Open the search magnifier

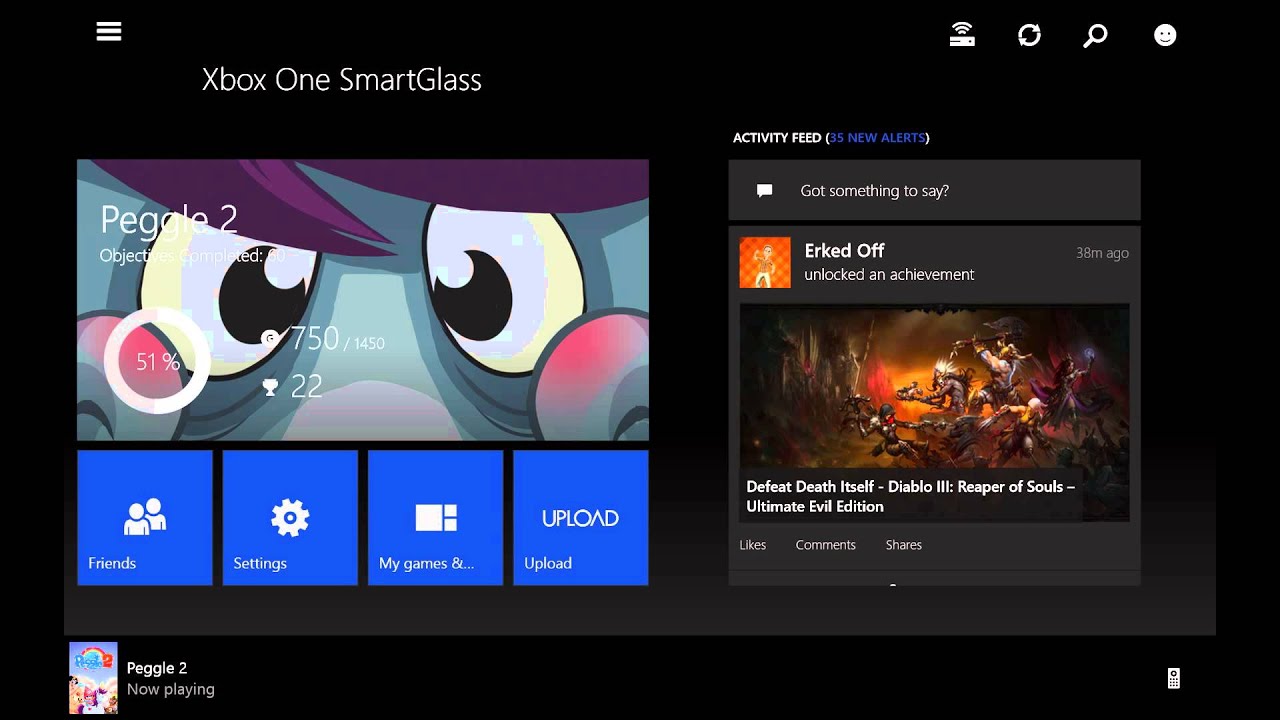[1095, 36]
